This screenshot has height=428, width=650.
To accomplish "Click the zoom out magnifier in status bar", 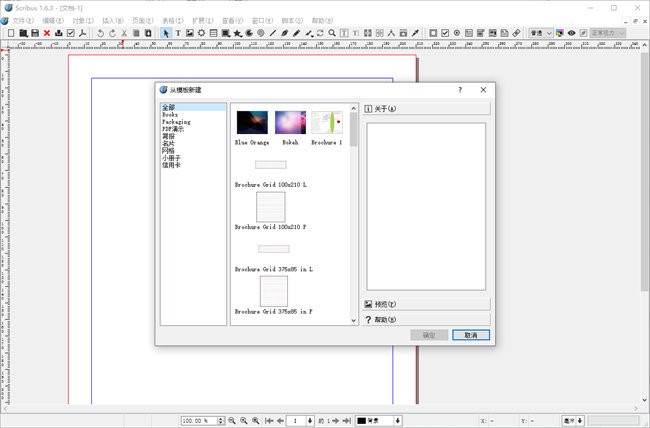I will [232, 421].
